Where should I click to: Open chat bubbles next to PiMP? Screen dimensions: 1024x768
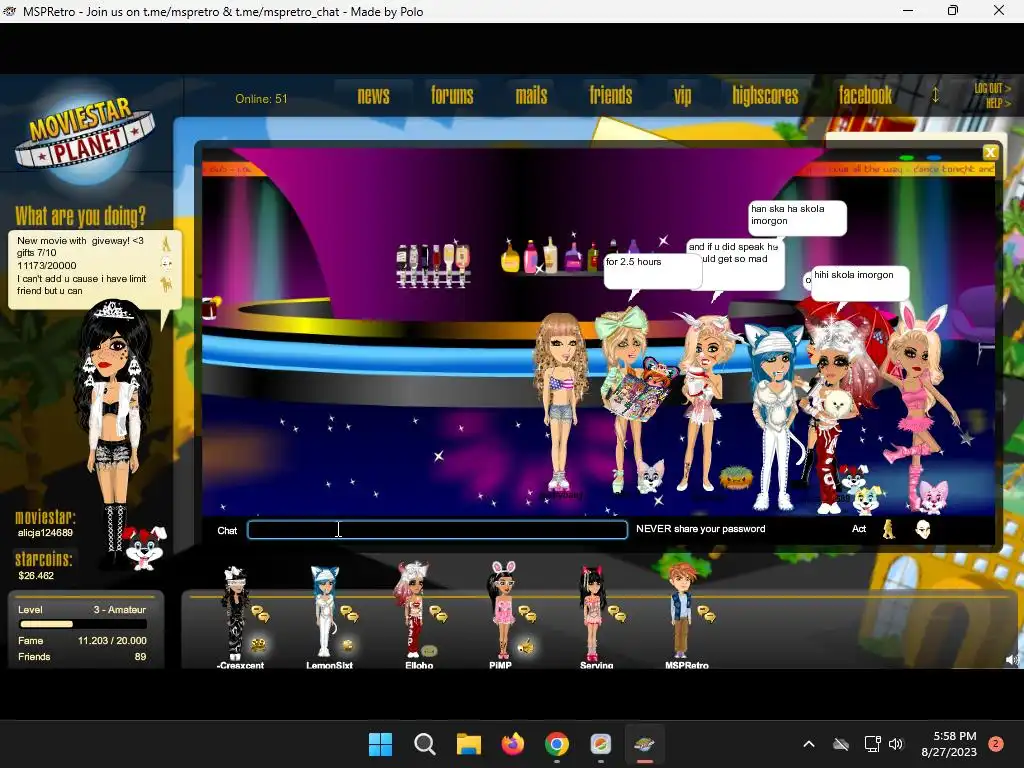[527, 614]
